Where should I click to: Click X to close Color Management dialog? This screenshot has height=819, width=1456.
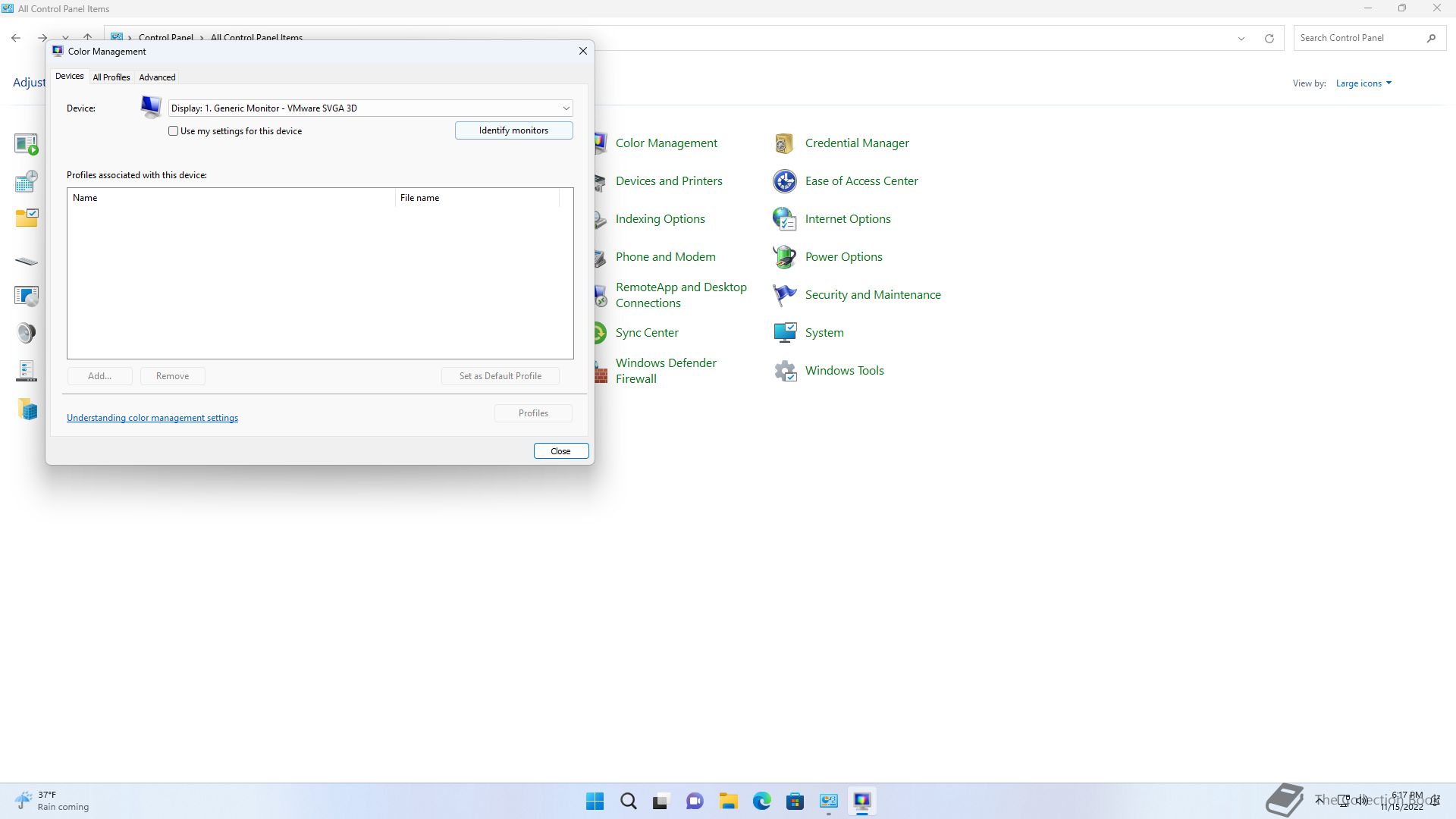tap(582, 51)
